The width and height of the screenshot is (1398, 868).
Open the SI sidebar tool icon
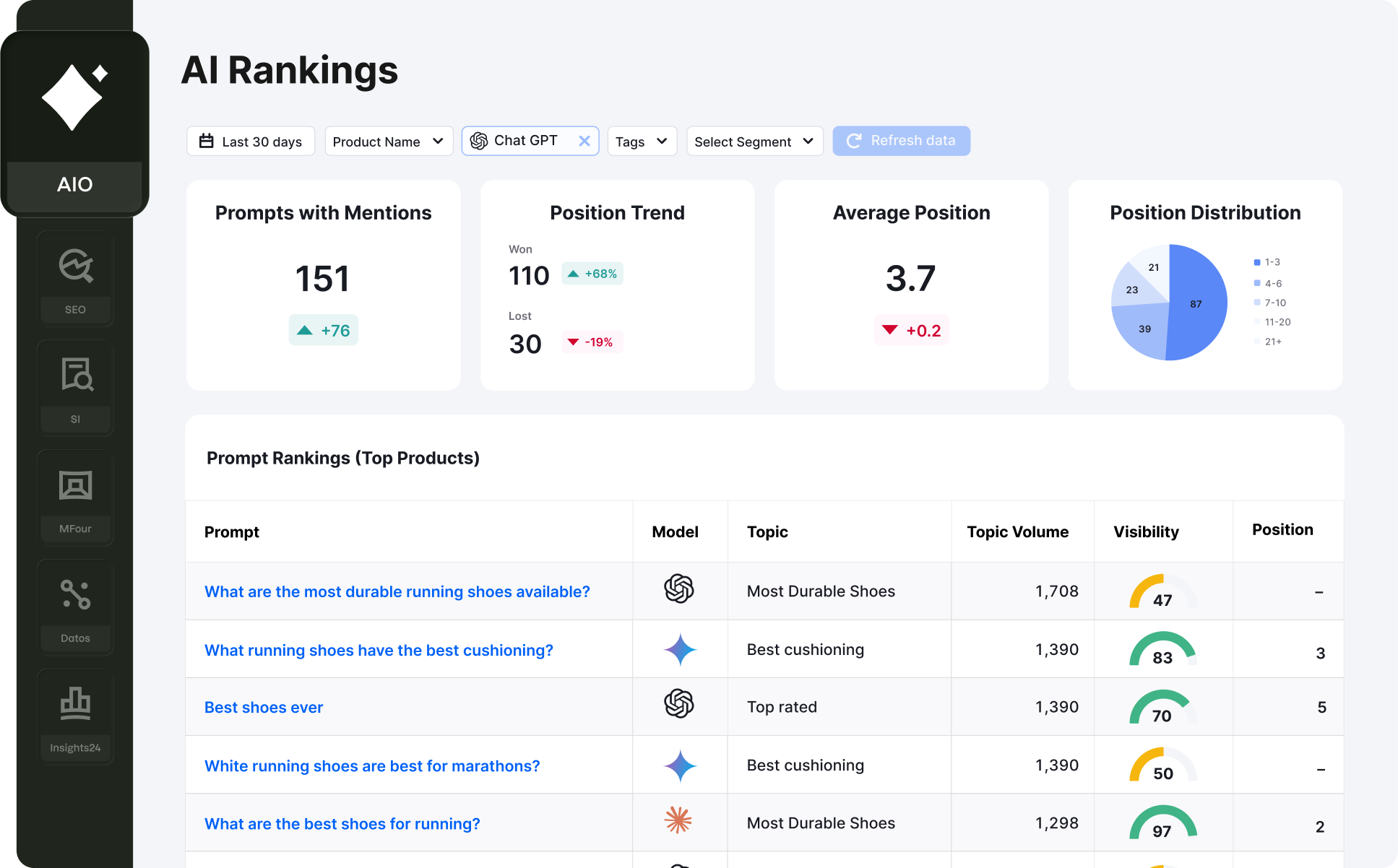coord(75,376)
